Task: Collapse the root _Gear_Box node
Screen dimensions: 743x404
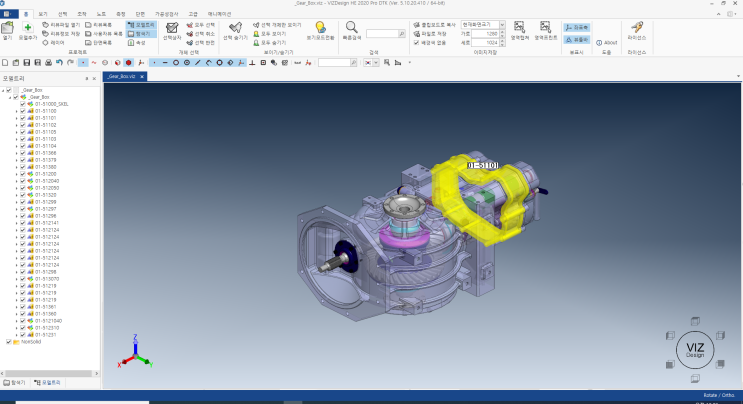Action: [3, 90]
